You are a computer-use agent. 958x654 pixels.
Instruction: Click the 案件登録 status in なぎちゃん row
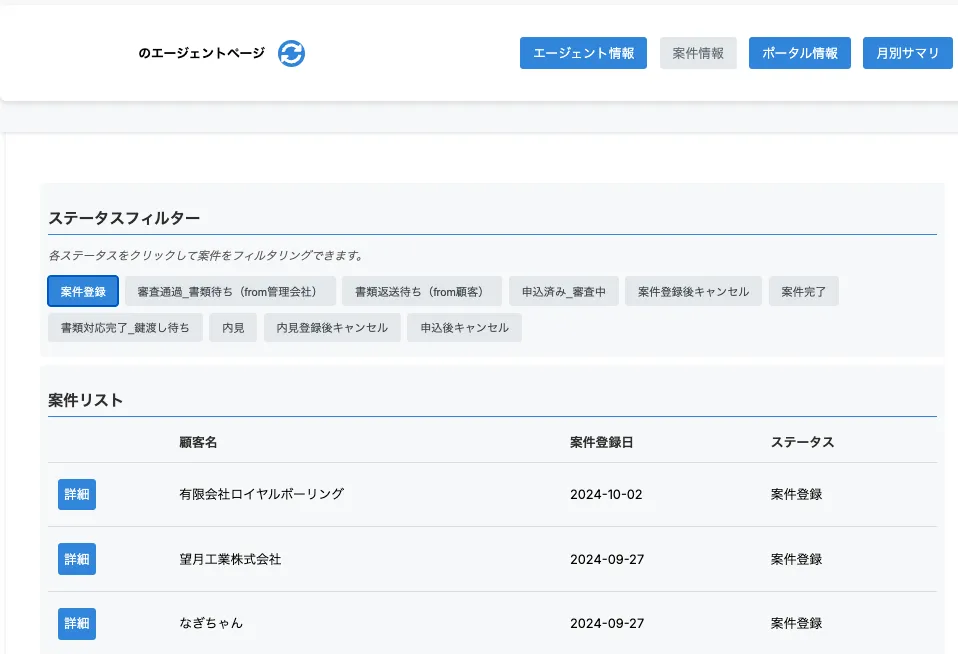(796, 623)
